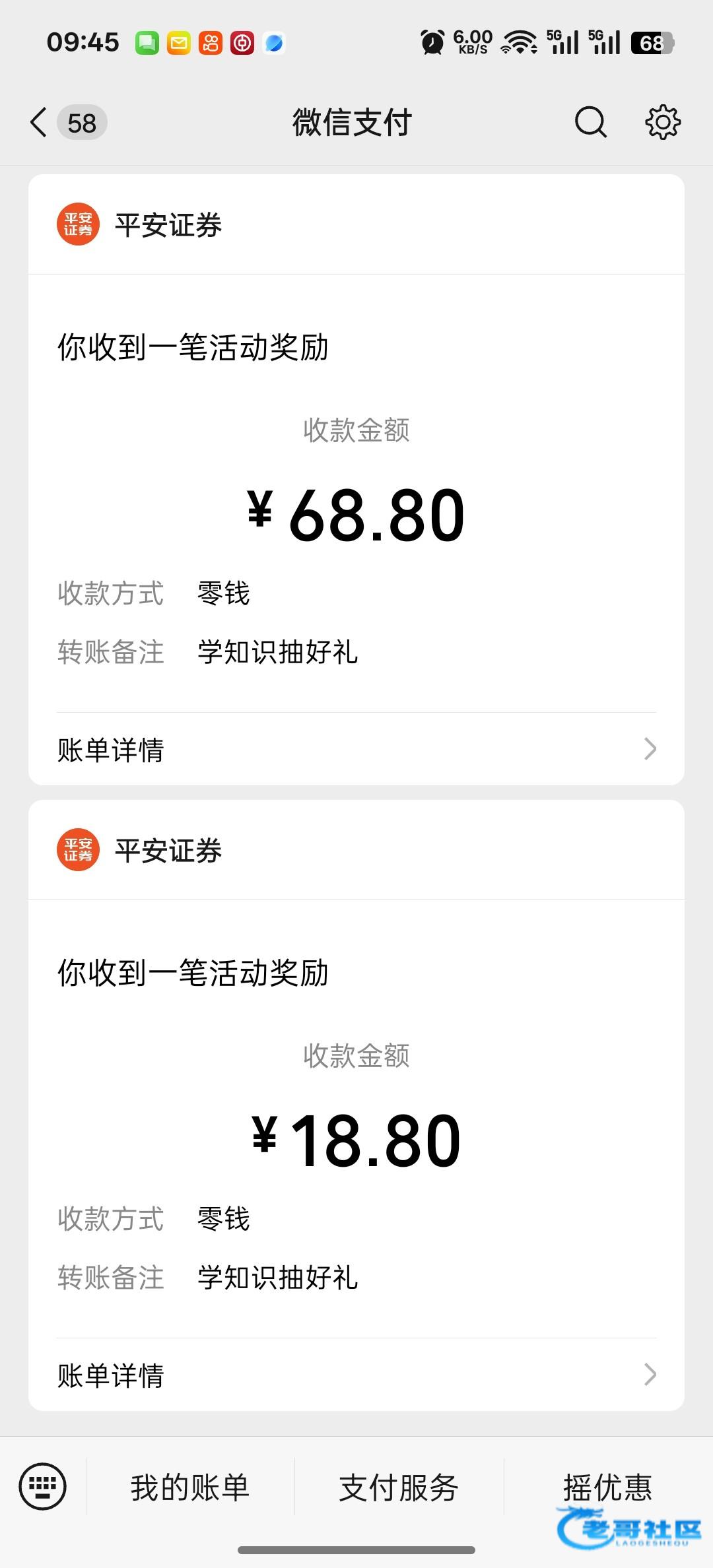Screen dimensions: 713x1568
Task: Tap the alarm clock status icon
Action: pos(432,43)
